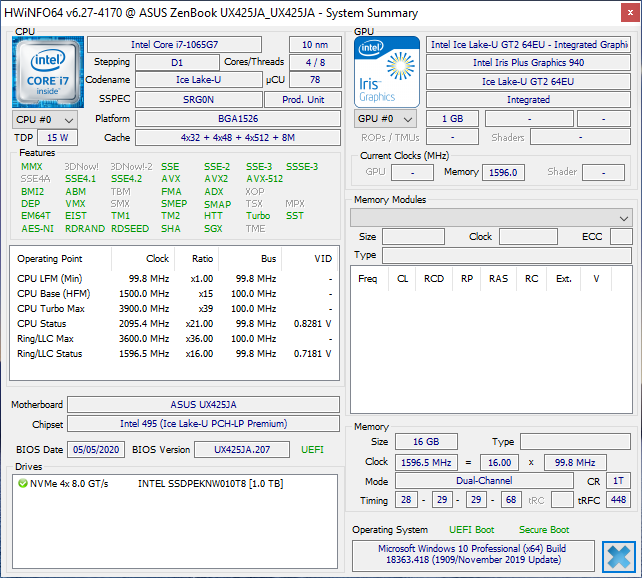The width and height of the screenshot is (642, 578).
Task: Click the ASUS UX425JA motherboard field
Action: tap(203, 404)
